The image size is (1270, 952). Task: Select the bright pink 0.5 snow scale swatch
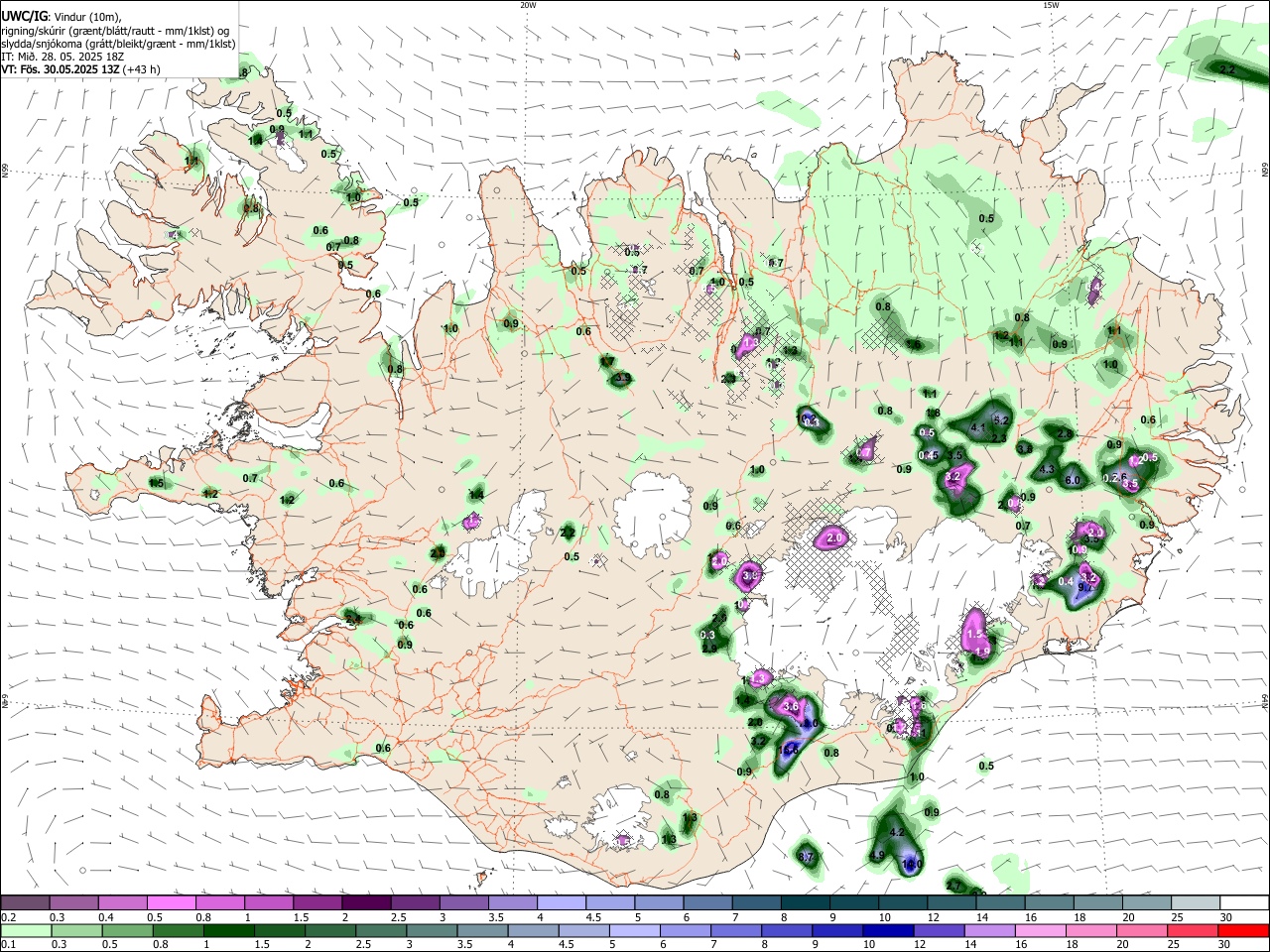click(172, 902)
